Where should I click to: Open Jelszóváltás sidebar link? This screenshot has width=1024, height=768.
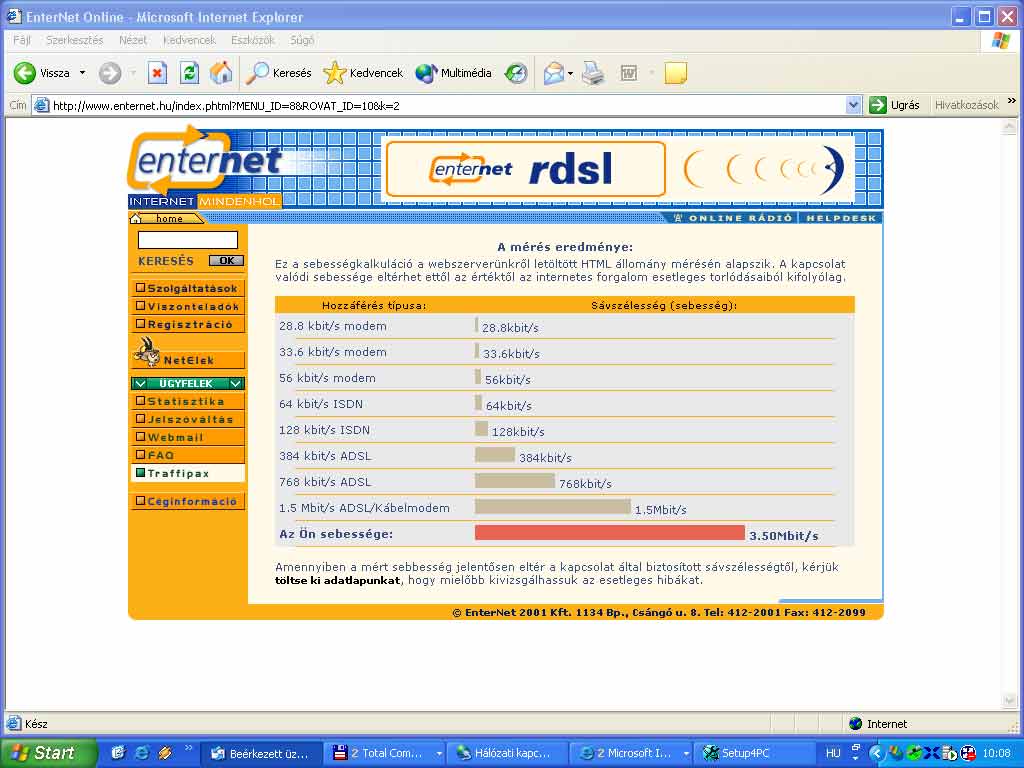click(x=187, y=419)
